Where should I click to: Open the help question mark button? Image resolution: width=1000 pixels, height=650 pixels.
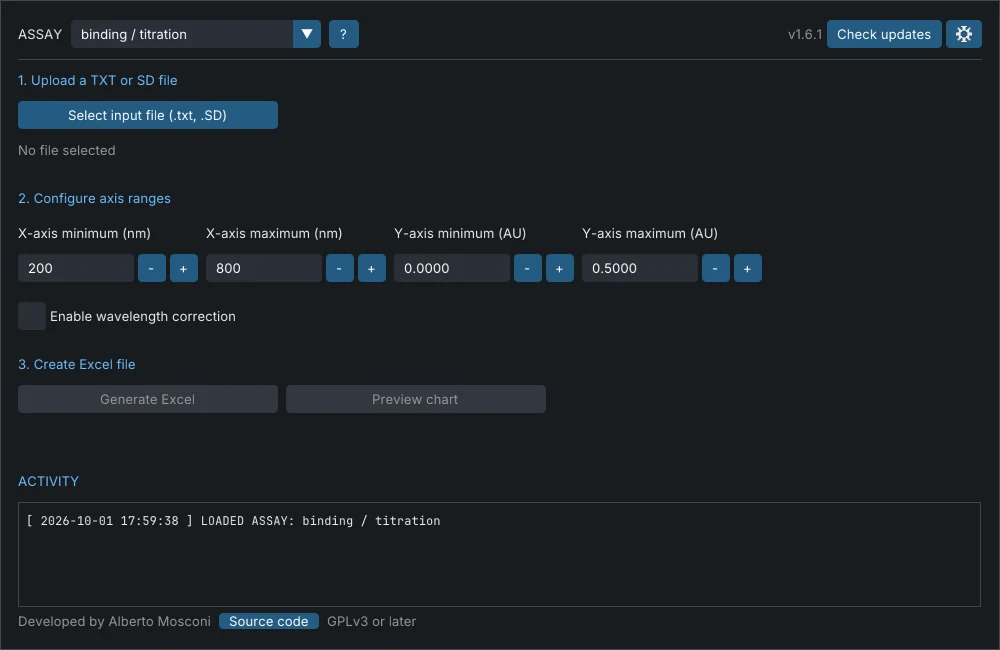pyautogui.click(x=344, y=34)
